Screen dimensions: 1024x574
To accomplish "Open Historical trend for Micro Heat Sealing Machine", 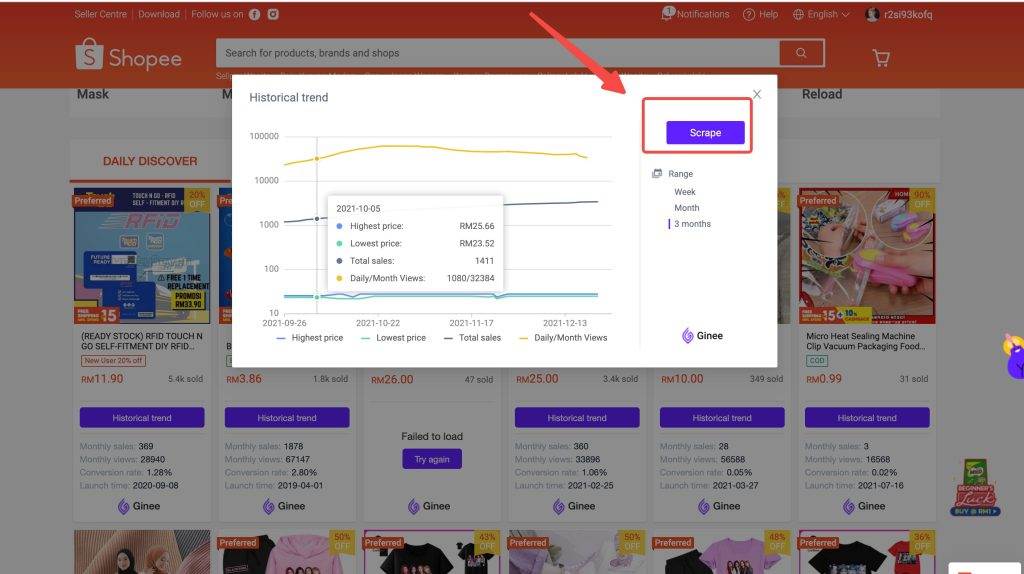I will [x=867, y=418].
